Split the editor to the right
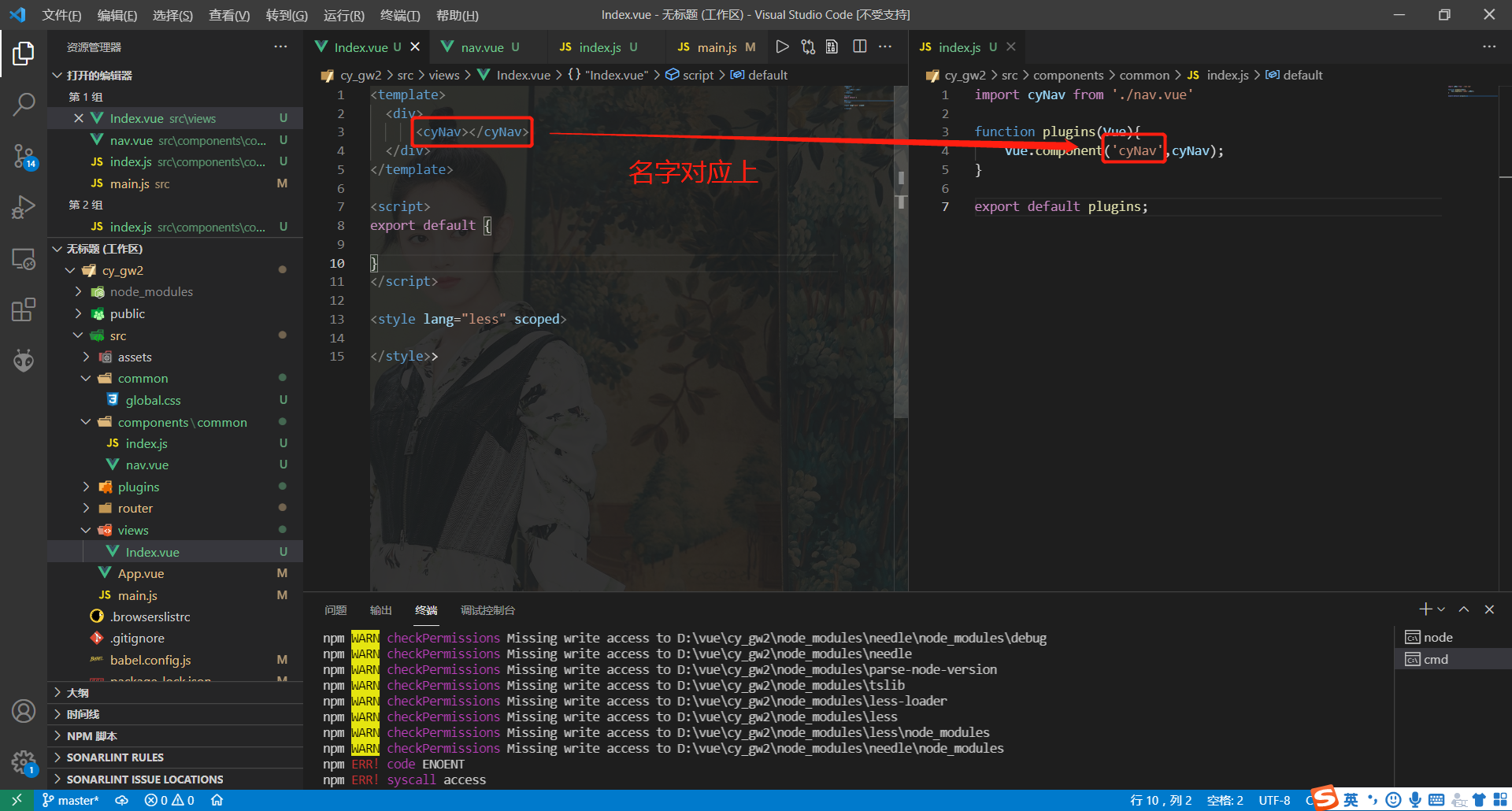The width and height of the screenshot is (1512, 811). click(x=859, y=47)
